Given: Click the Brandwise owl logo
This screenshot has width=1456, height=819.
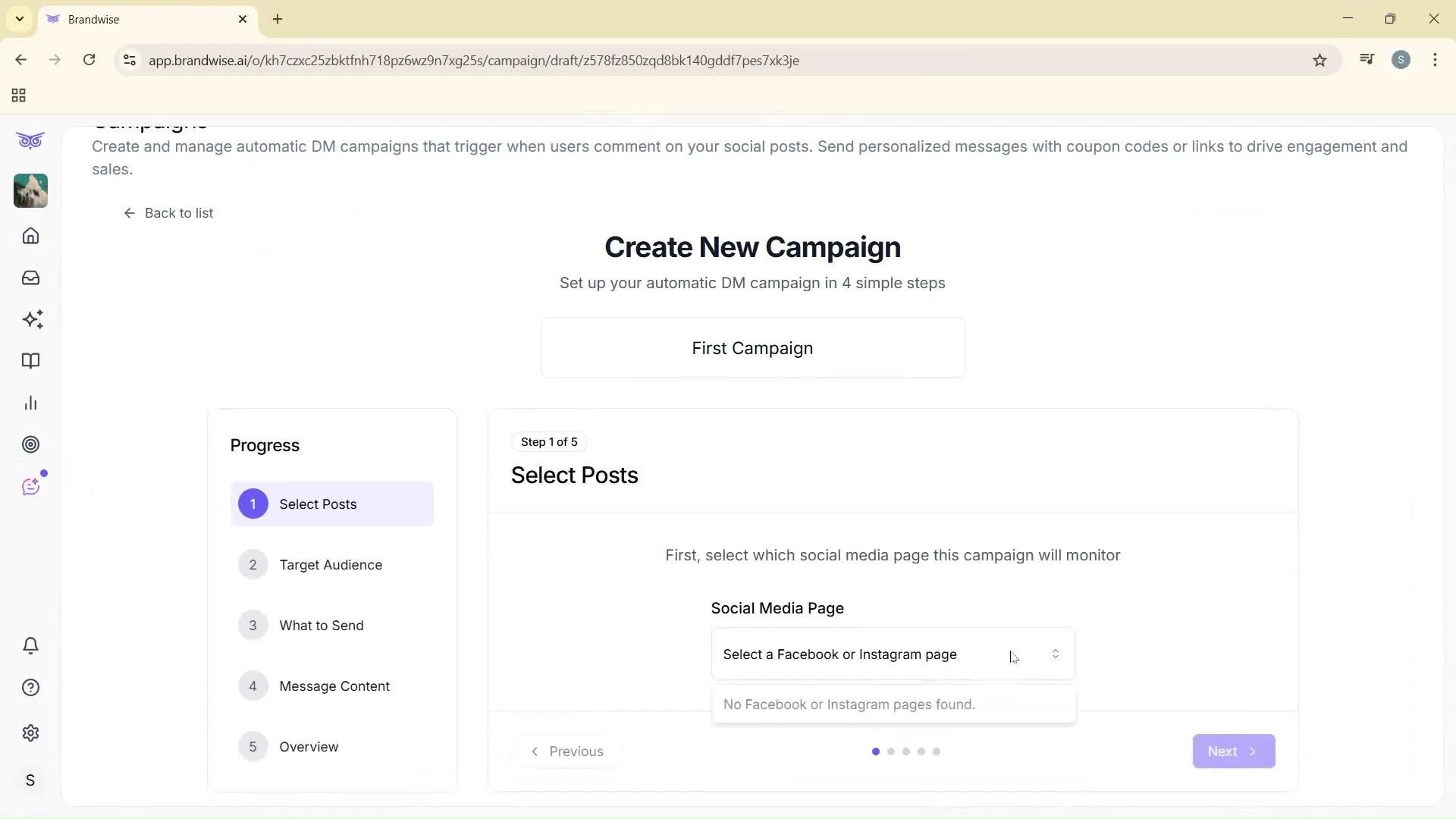Looking at the screenshot, I should (x=30, y=140).
